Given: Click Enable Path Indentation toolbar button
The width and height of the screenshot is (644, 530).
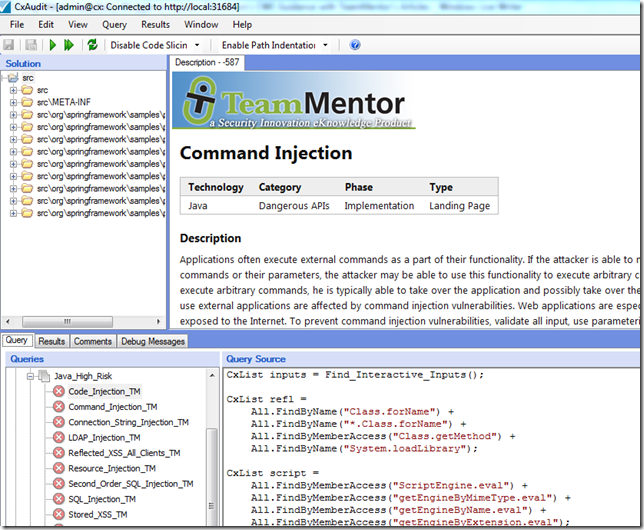Looking at the screenshot, I should [269, 45].
